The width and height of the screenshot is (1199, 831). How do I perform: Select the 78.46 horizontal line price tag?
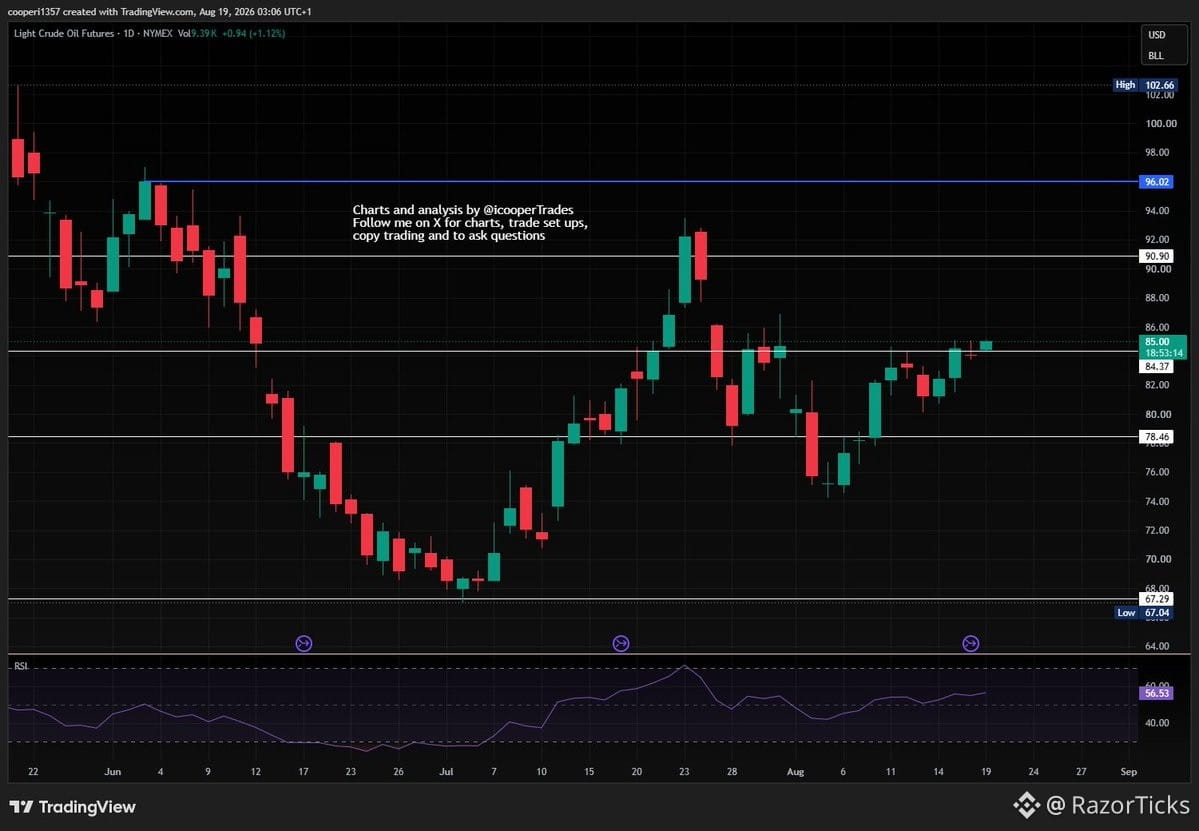tap(1156, 437)
